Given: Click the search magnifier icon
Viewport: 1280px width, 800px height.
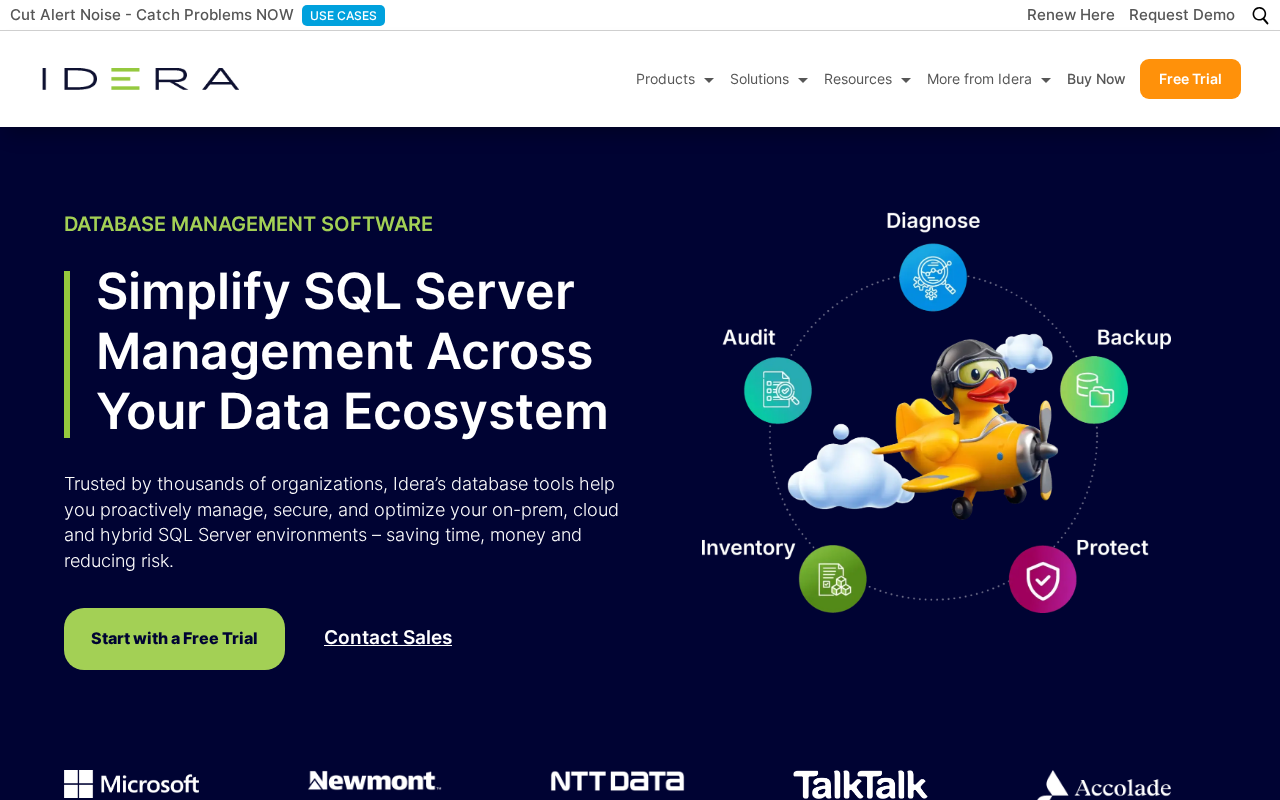Looking at the screenshot, I should (x=1260, y=15).
